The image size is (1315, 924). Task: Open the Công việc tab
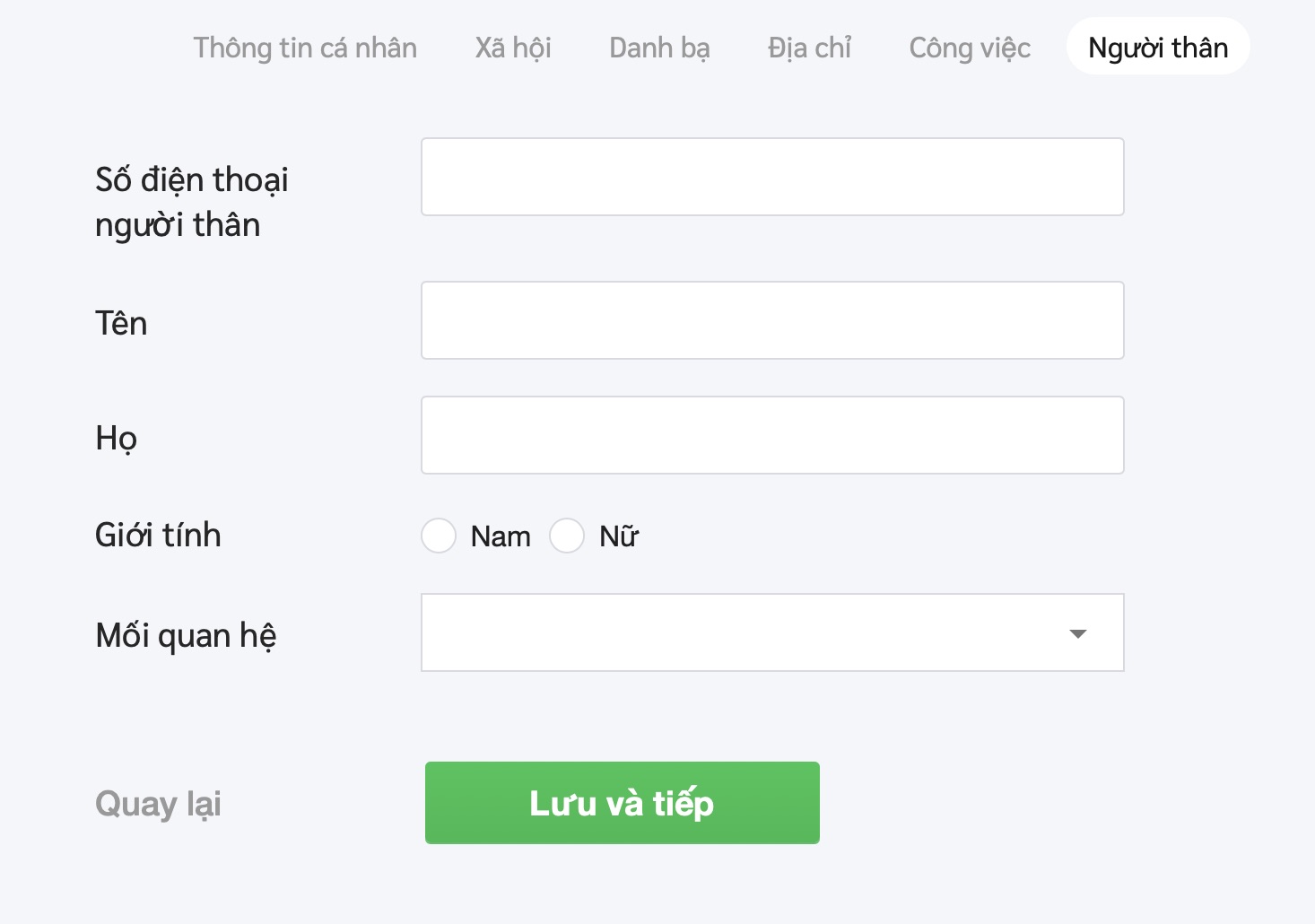(970, 48)
